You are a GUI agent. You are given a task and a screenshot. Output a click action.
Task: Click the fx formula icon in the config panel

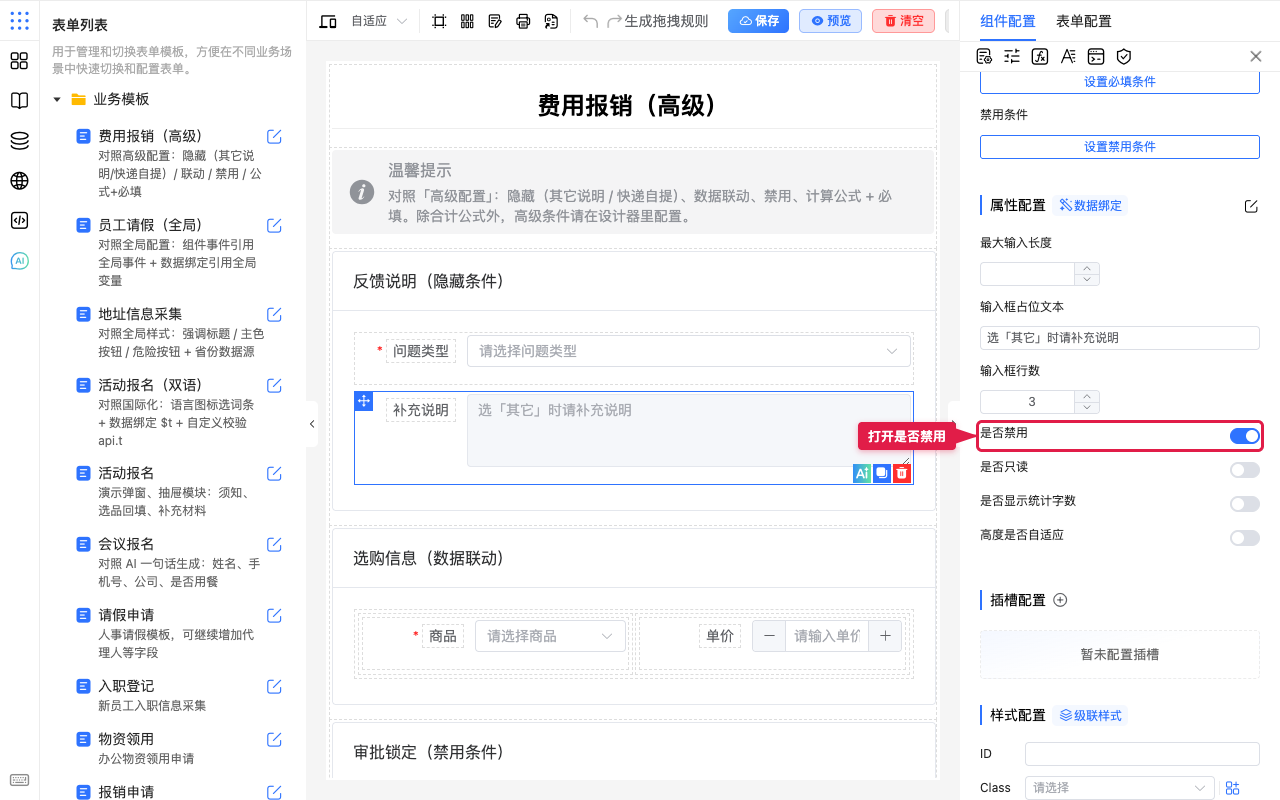click(x=1040, y=56)
